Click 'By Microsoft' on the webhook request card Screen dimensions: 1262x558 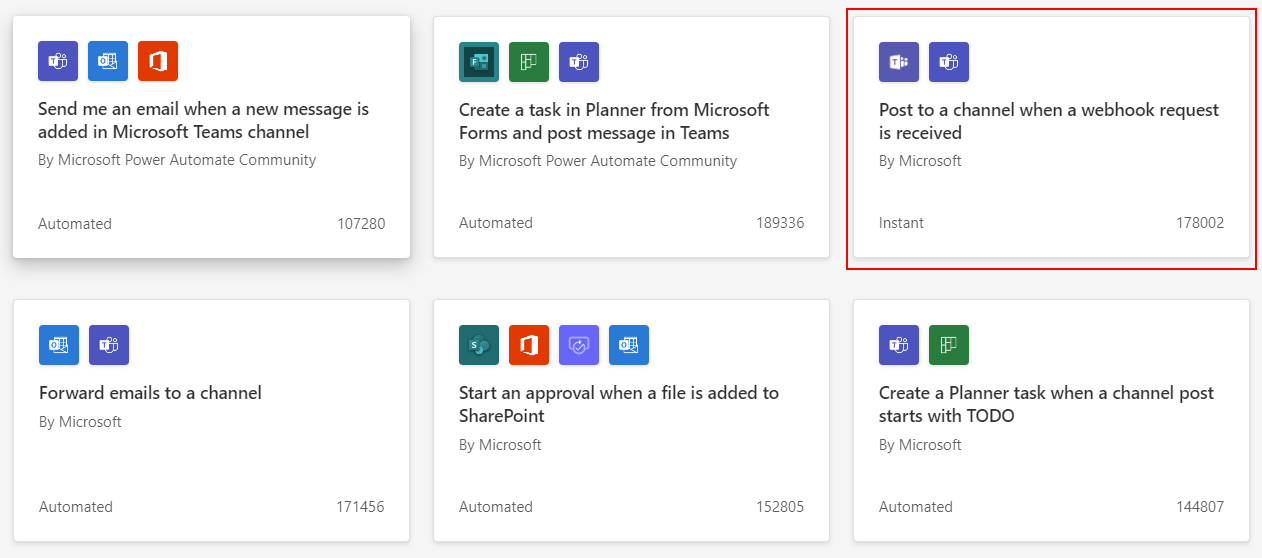coord(920,161)
